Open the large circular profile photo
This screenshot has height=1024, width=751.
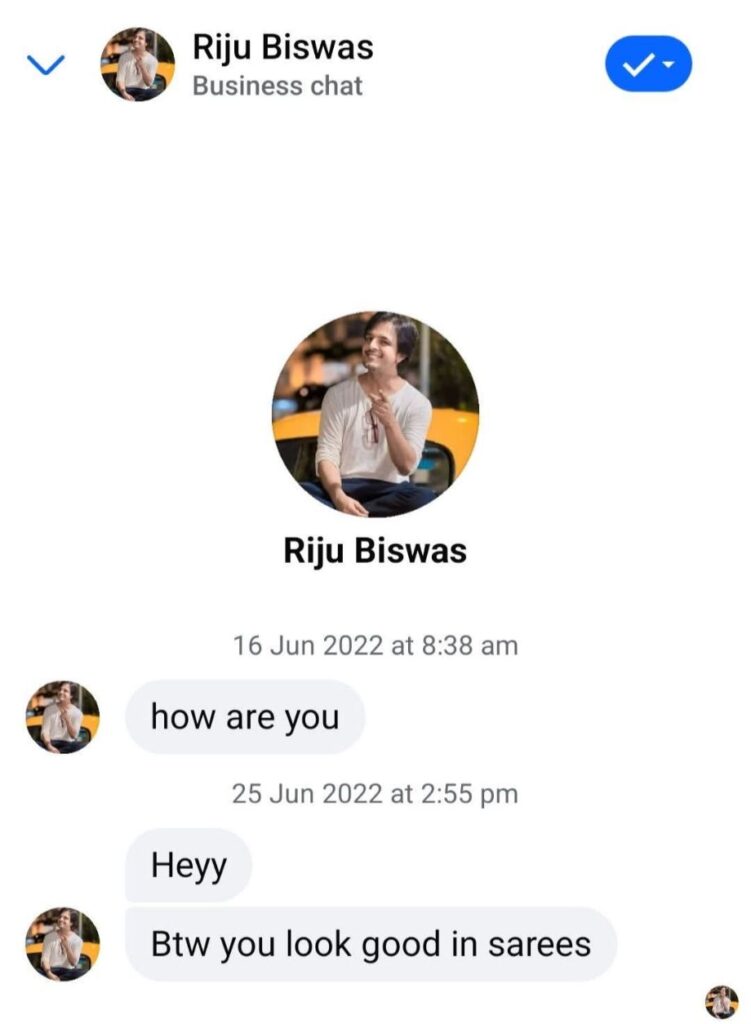(x=375, y=413)
